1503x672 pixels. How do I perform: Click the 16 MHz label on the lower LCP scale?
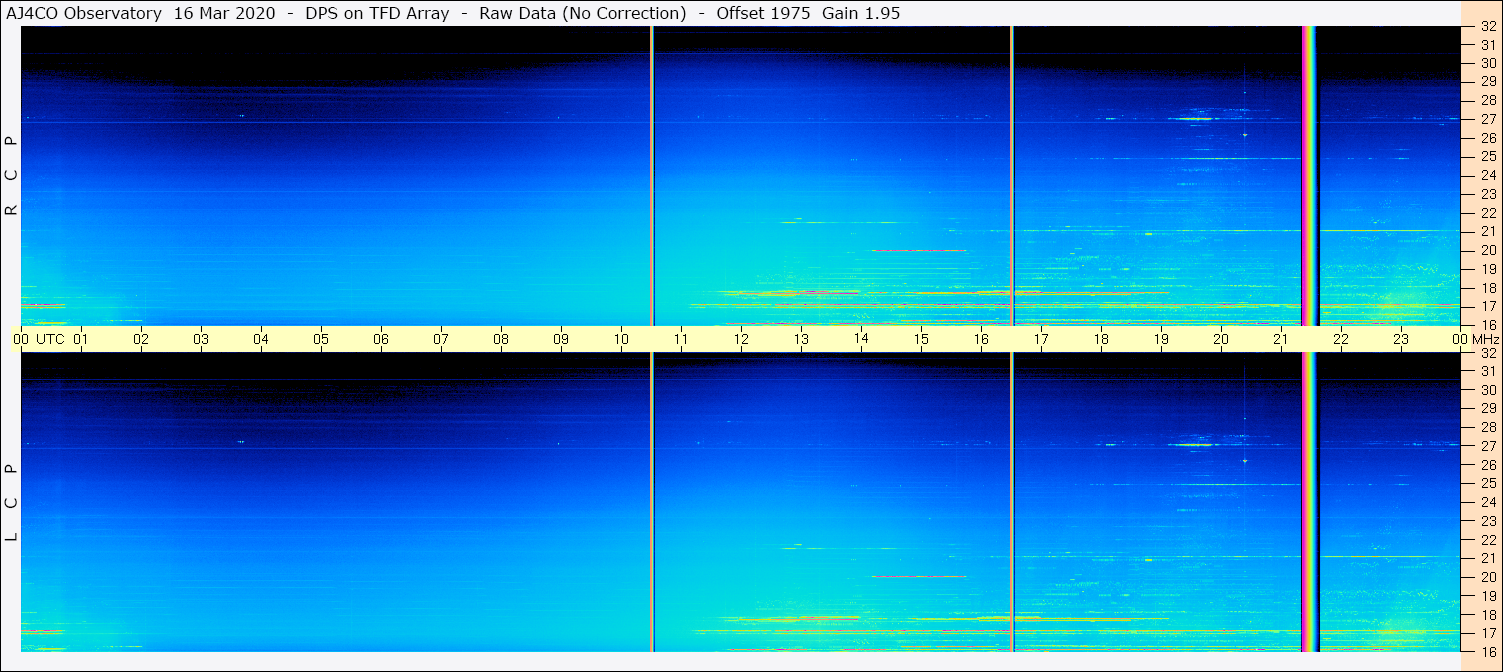1487,651
